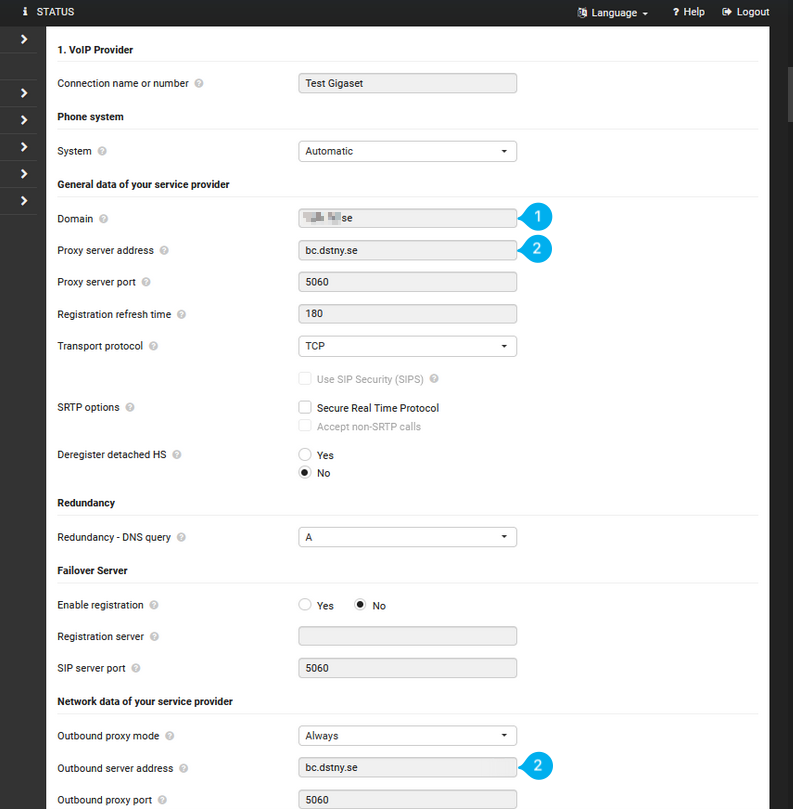This screenshot has width=793, height=809.
Task: Click the help icon beside Proxy server port
Action: click(x=148, y=282)
